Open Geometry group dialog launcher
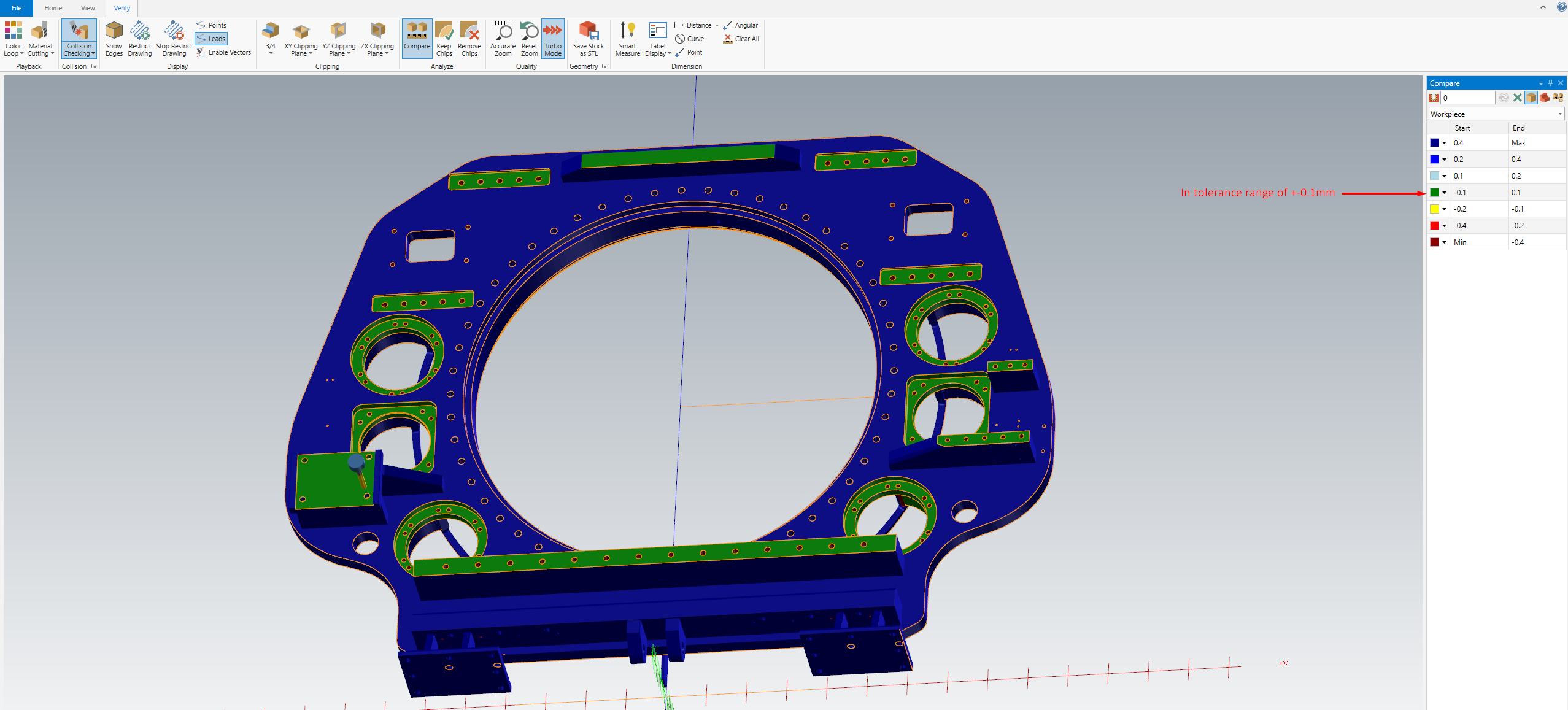The height and width of the screenshot is (710, 1568). click(x=604, y=66)
